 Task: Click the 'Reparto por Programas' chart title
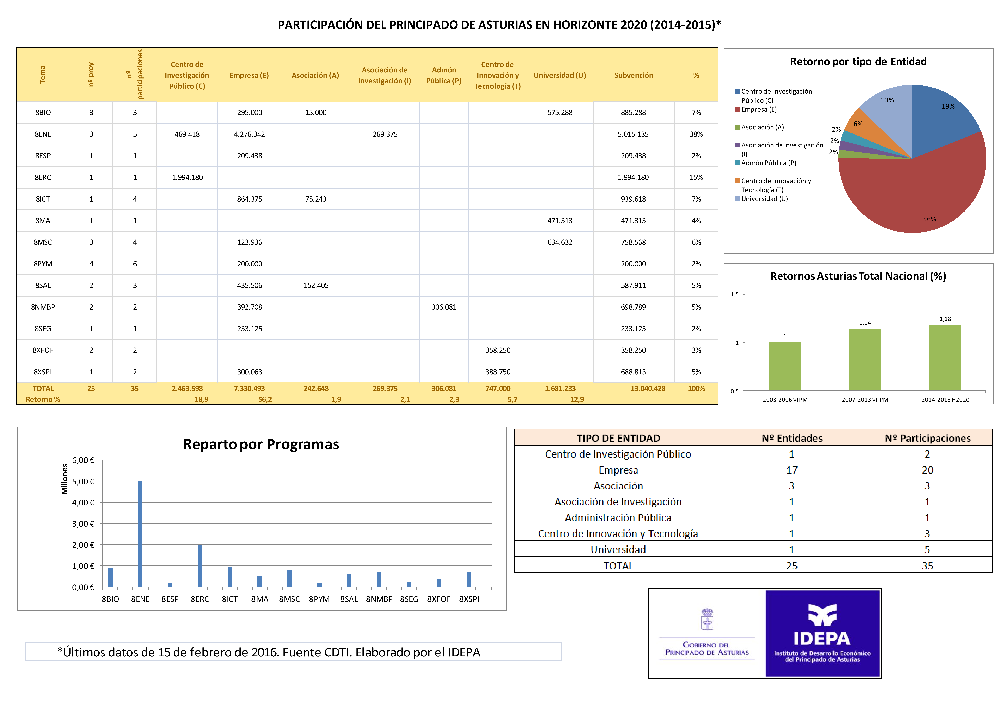(x=261, y=444)
